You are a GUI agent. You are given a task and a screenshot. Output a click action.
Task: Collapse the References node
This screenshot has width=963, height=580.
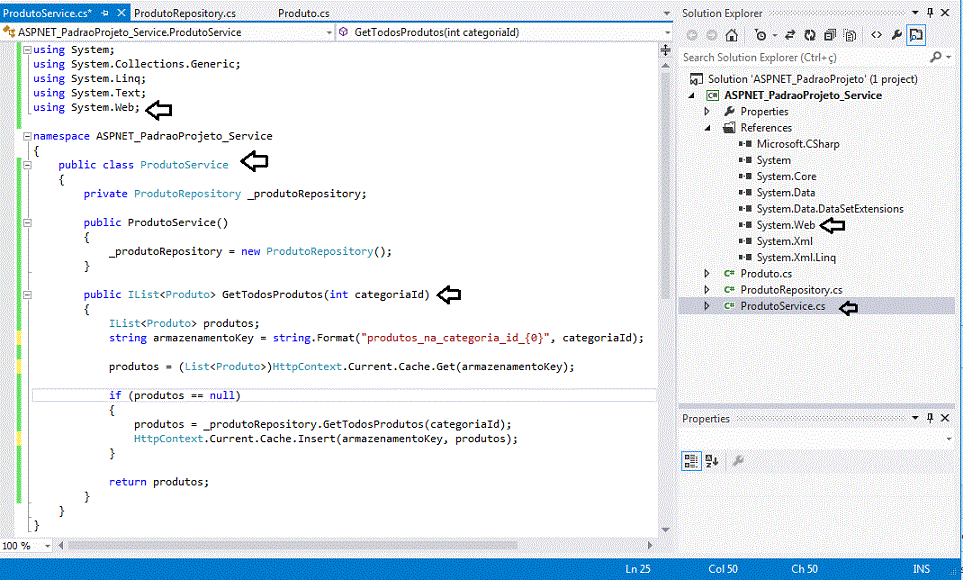tap(708, 128)
